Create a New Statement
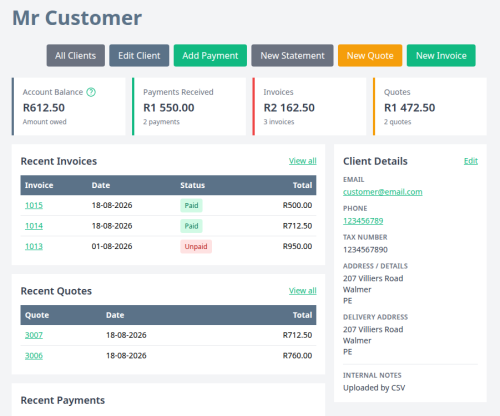 pyautogui.click(x=292, y=56)
